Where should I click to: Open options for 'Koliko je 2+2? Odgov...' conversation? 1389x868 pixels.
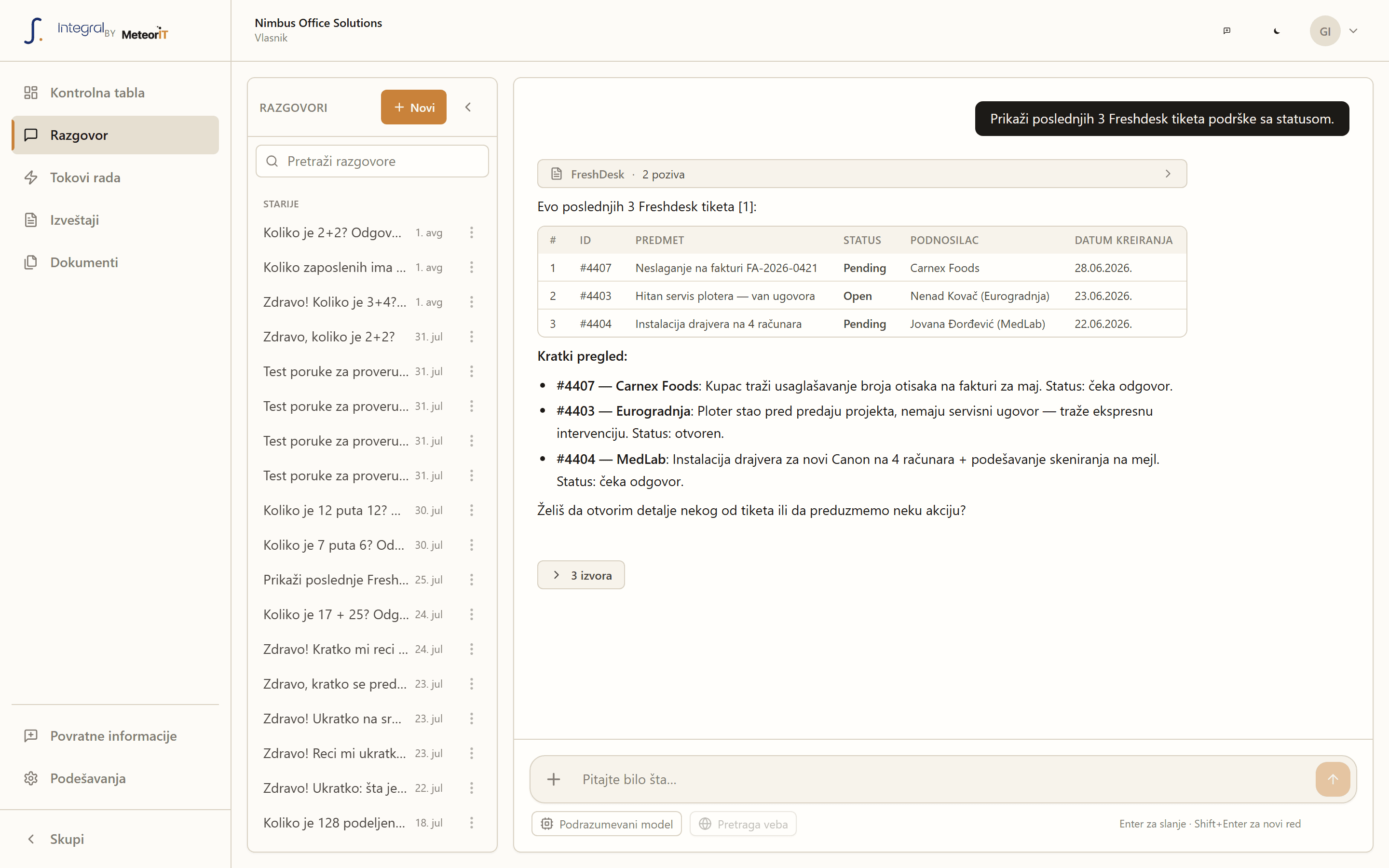coord(471,232)
